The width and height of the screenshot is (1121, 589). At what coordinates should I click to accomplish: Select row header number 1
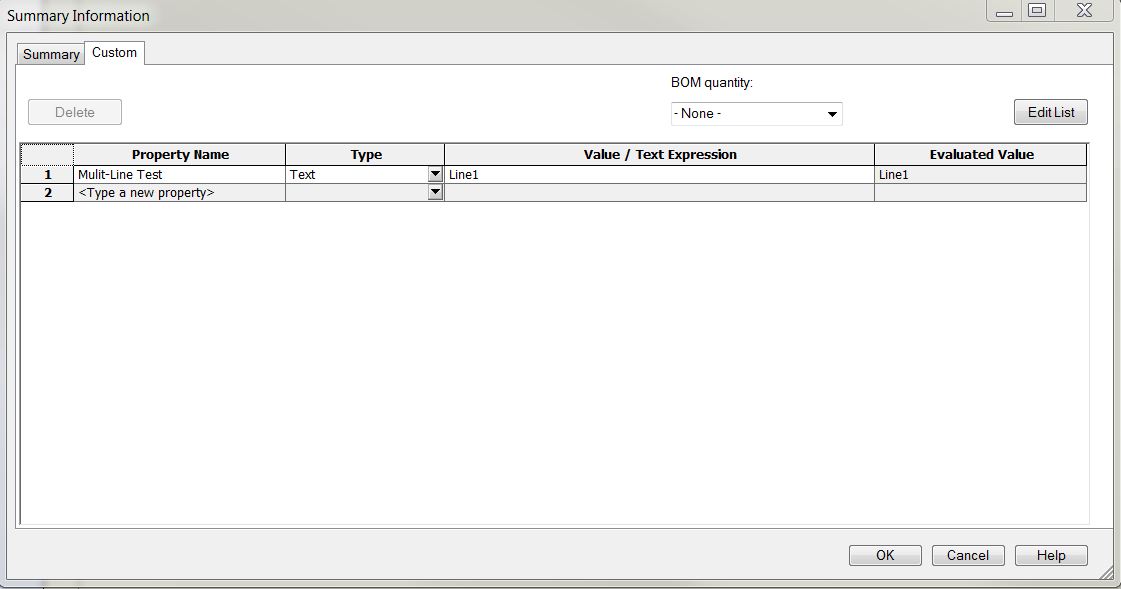click(x=47, y=174)
